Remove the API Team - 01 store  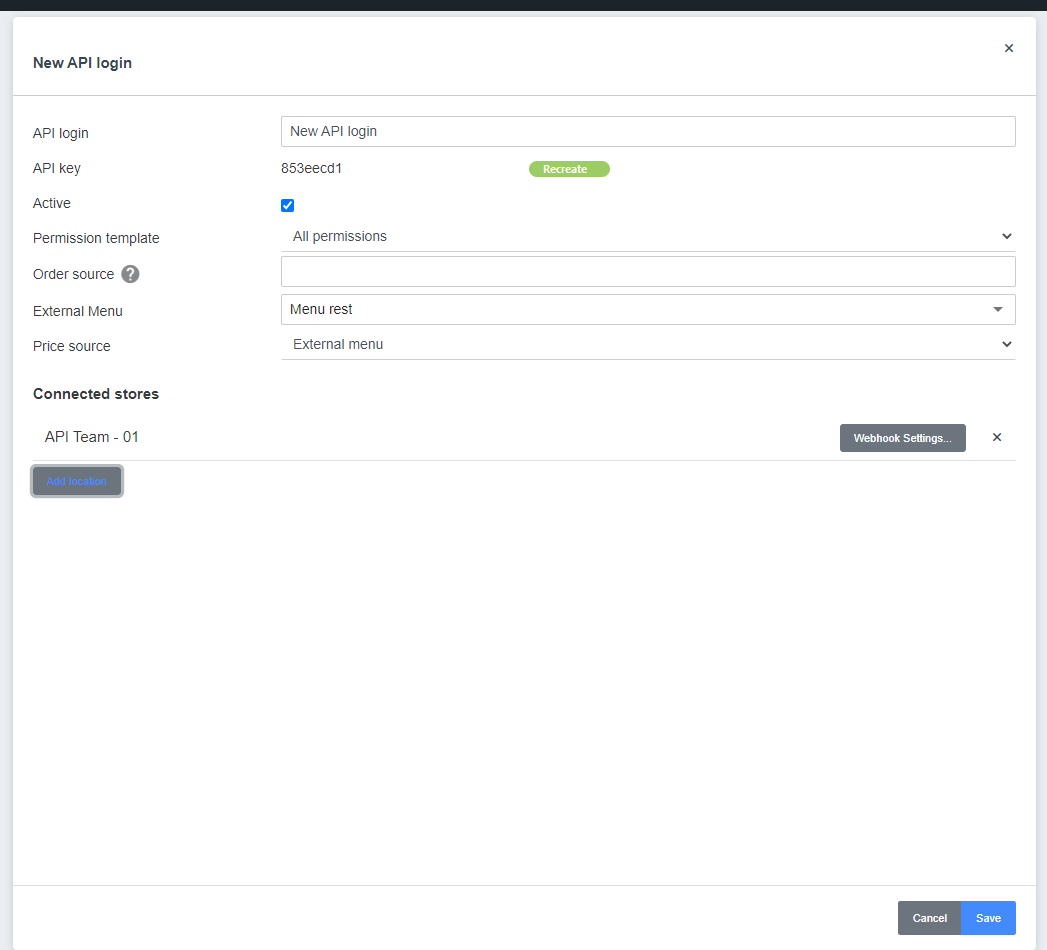(996, 437)
